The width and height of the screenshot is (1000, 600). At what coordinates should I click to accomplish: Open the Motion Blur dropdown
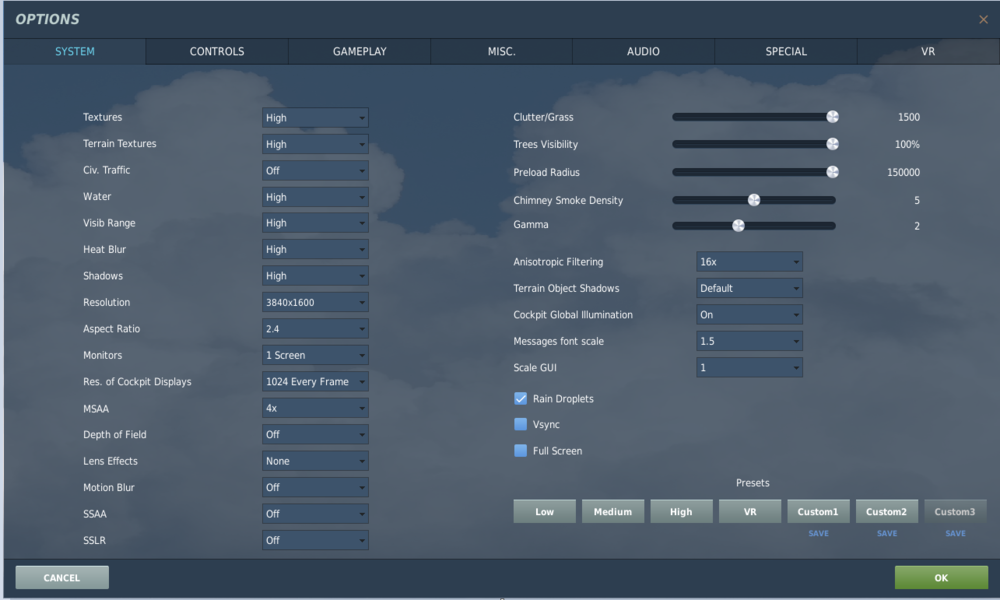[315, 487]
